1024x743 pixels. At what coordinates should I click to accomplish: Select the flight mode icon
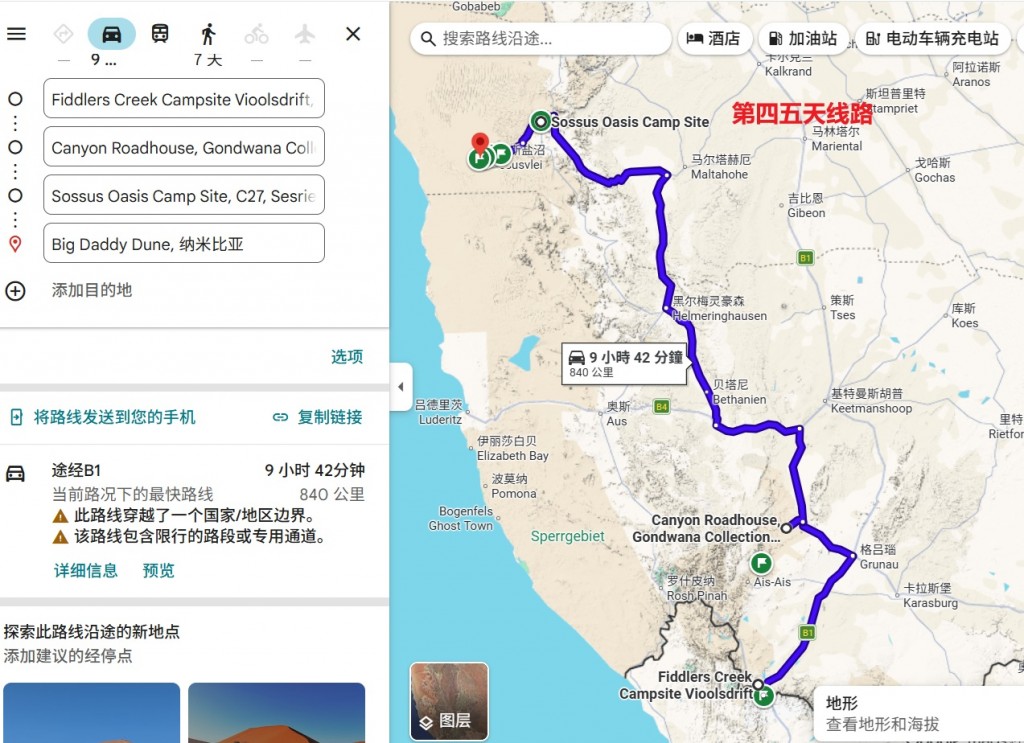point(304,34)
